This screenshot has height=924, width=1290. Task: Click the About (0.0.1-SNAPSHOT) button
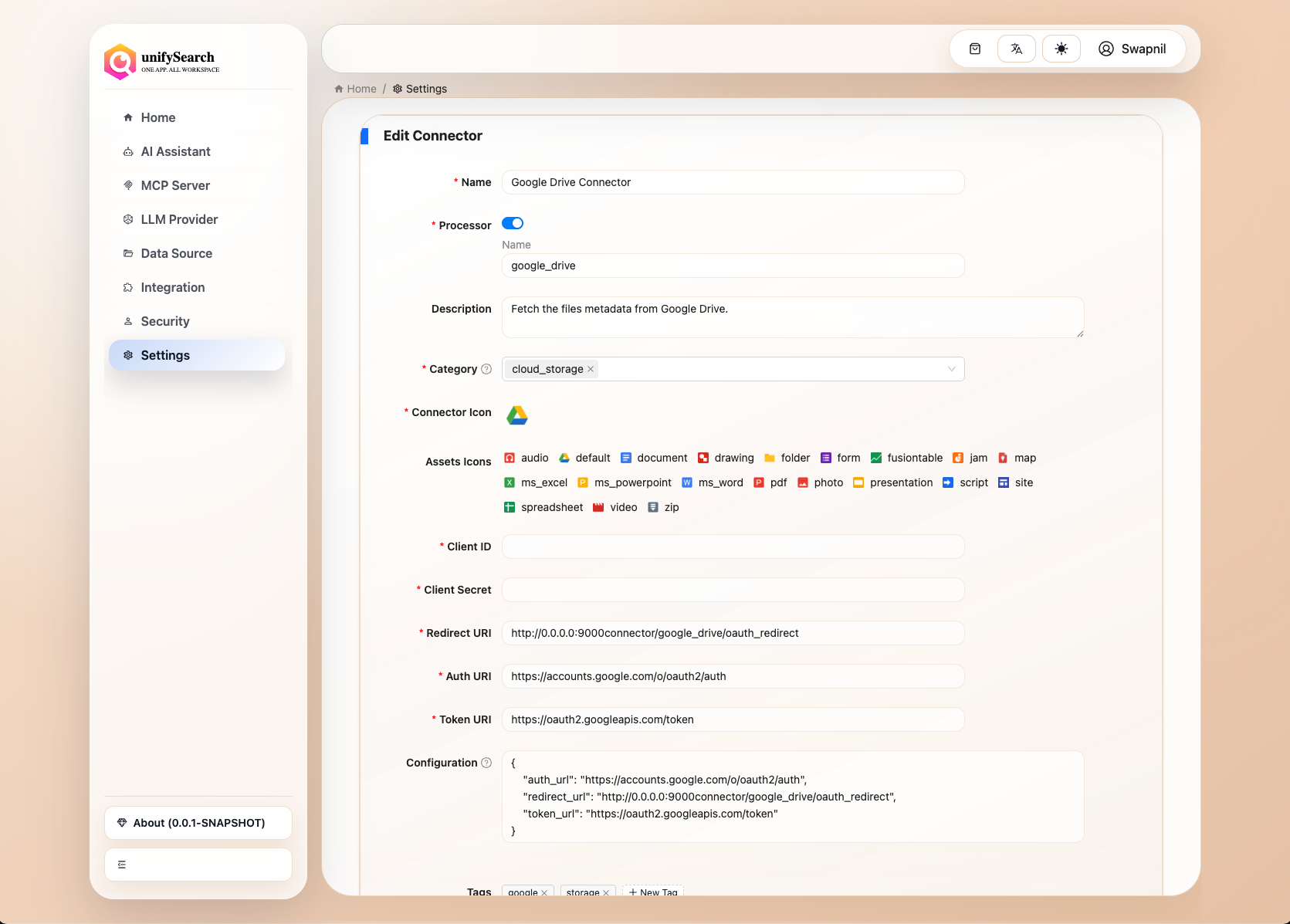click(x=198, y=823)
